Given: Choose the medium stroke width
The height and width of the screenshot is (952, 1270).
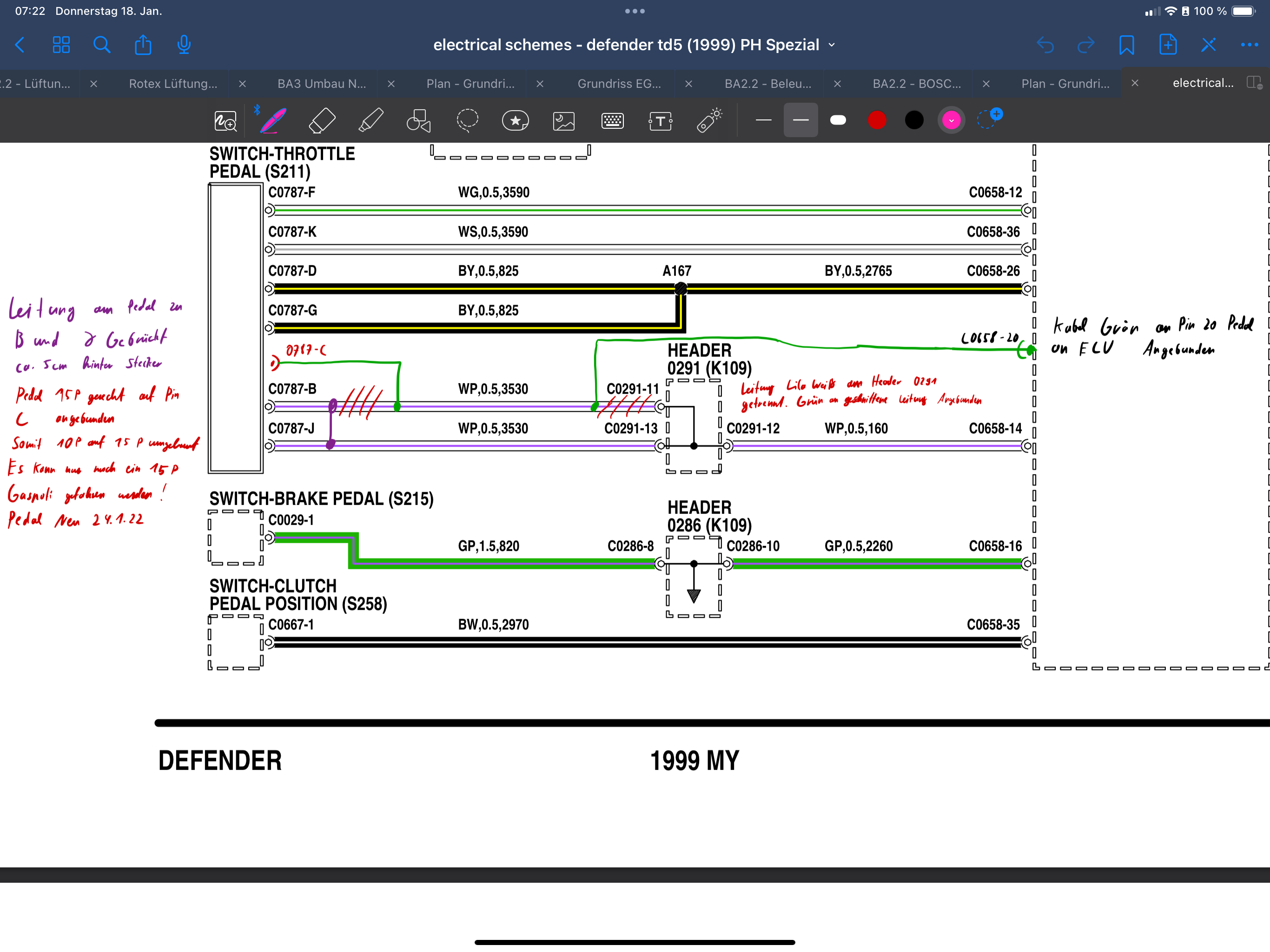Looking at the screenshot, I should (x=801, y=120).
